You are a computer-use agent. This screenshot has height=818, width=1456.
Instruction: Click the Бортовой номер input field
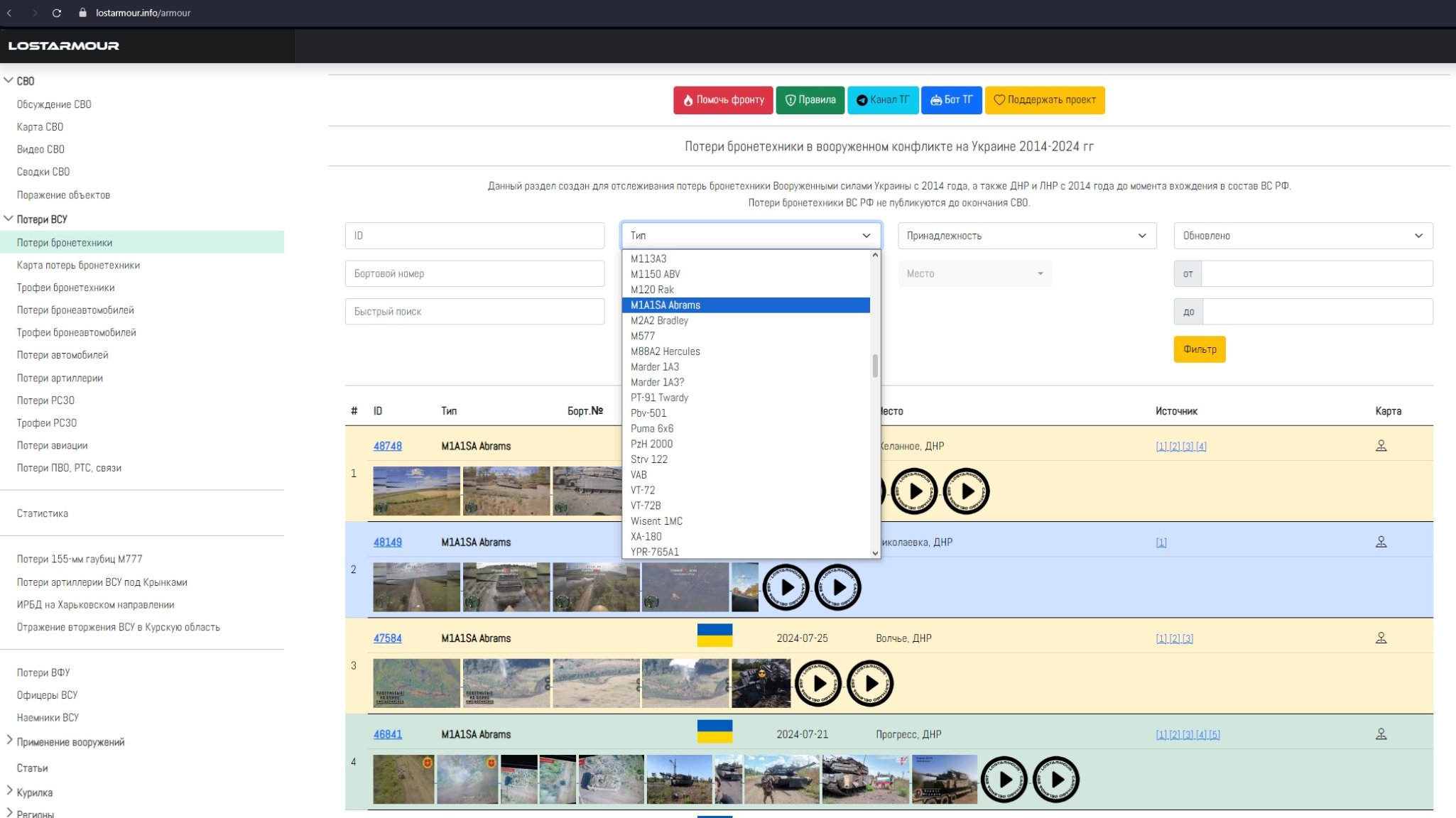pos(474,273)
